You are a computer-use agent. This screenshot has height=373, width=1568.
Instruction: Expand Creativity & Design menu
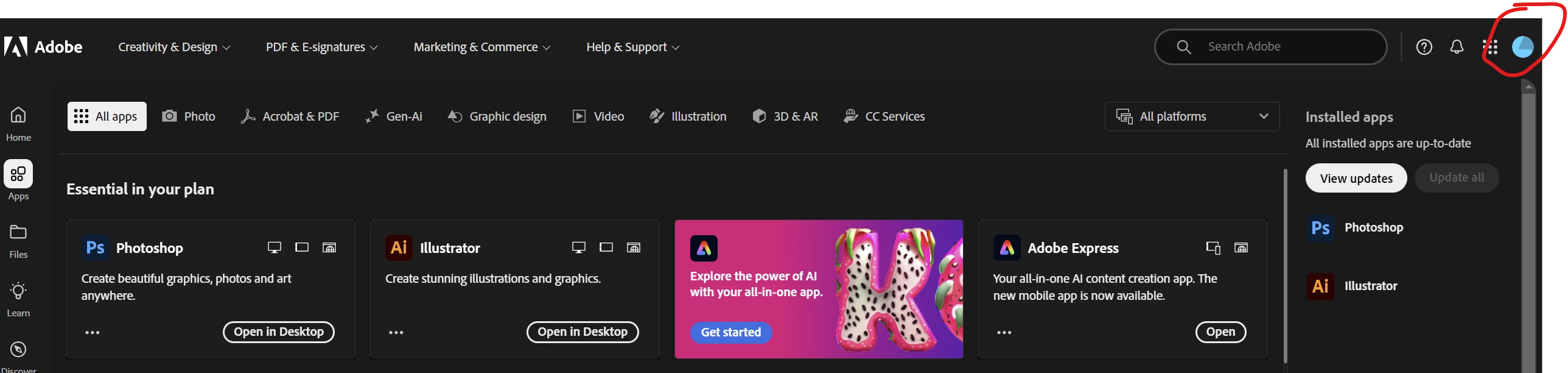click(x=174, y=47)
